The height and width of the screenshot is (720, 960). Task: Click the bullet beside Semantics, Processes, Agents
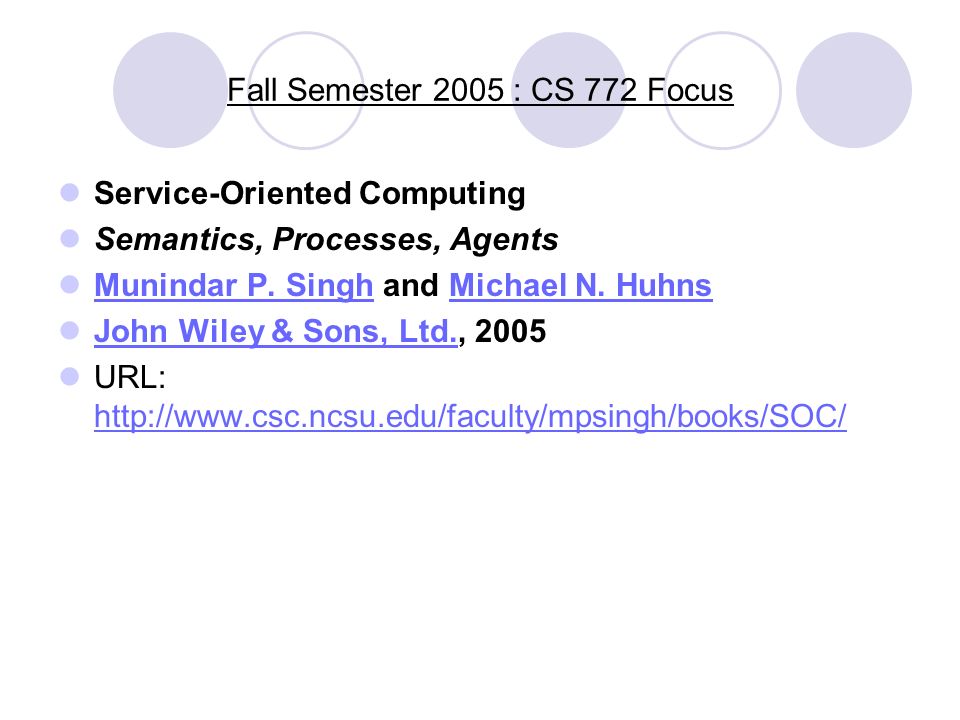(x=70, y=238)
